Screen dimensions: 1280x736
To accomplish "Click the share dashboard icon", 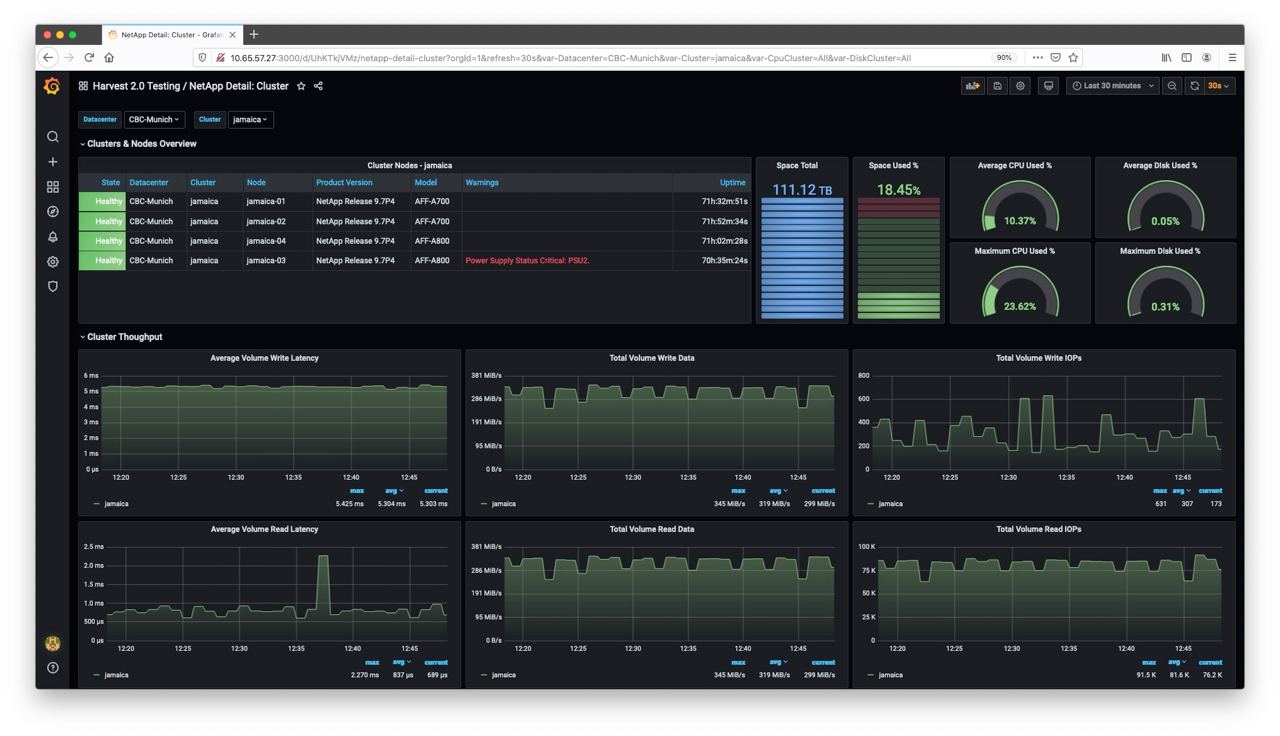I will pyautogui.click(x=319, y=86).
